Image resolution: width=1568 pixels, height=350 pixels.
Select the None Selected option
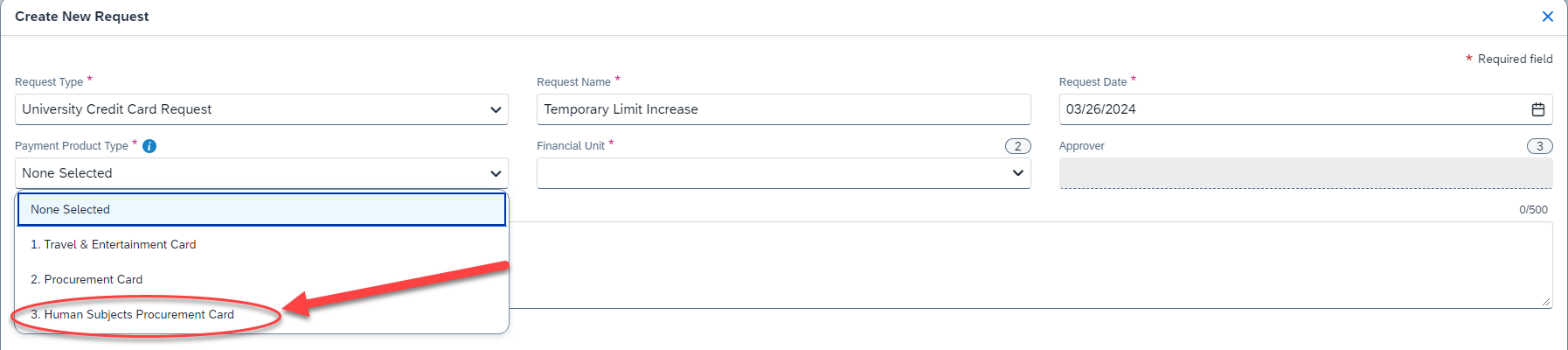[261, 209]
